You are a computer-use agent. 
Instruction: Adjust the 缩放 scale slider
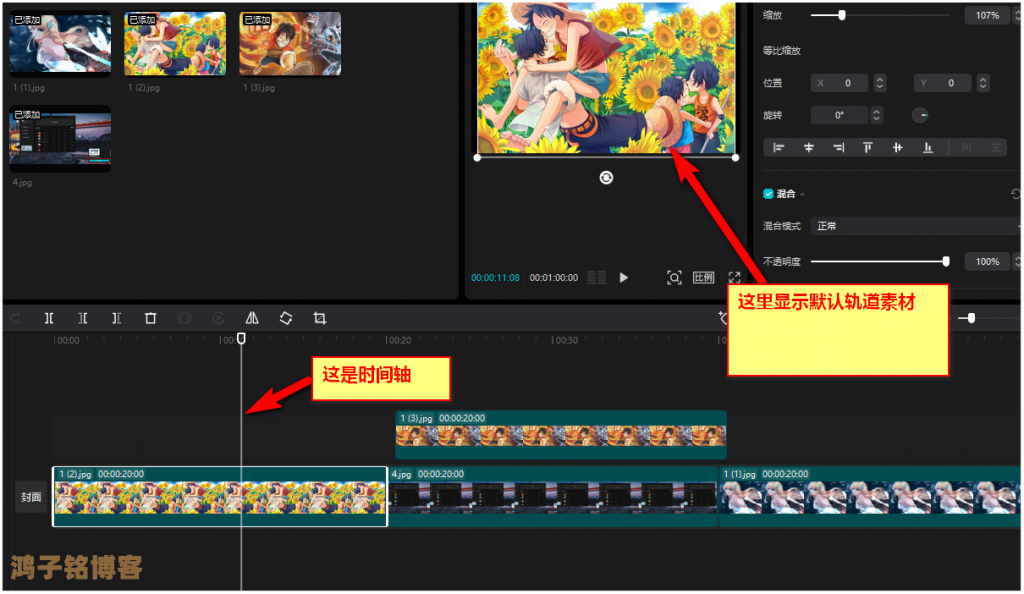click(x=879, y=15)
